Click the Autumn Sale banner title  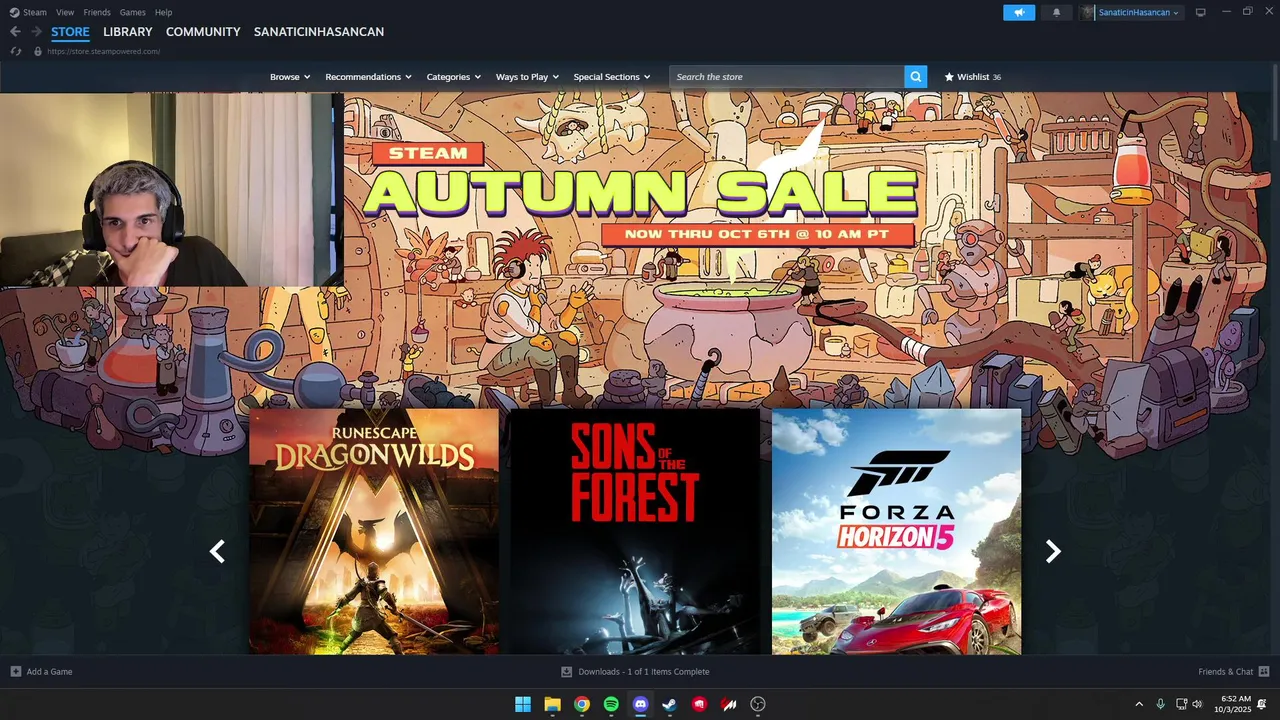[640, 193]
